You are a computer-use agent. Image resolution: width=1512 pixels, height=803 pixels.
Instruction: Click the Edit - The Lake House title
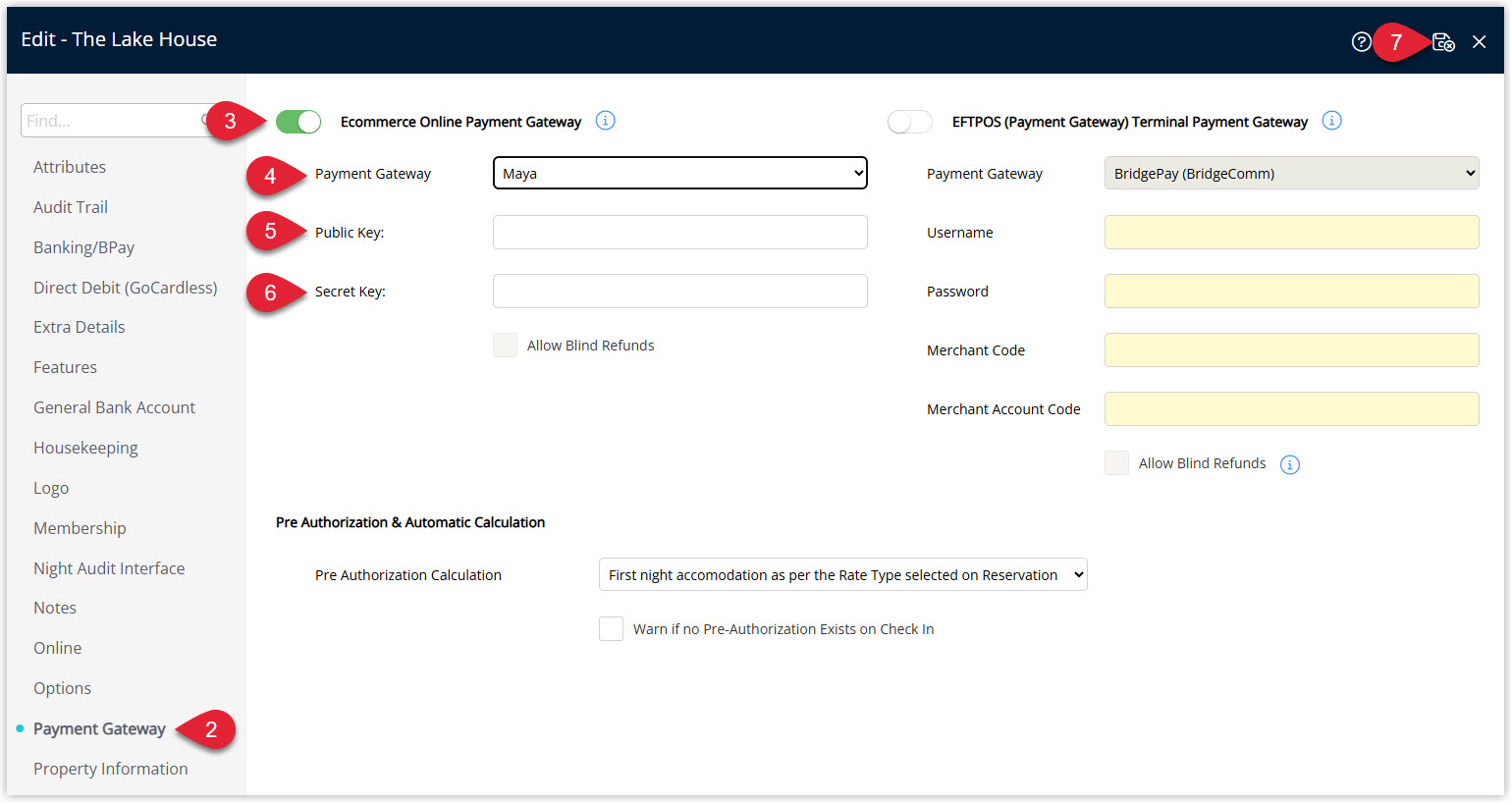coord(119,39)
